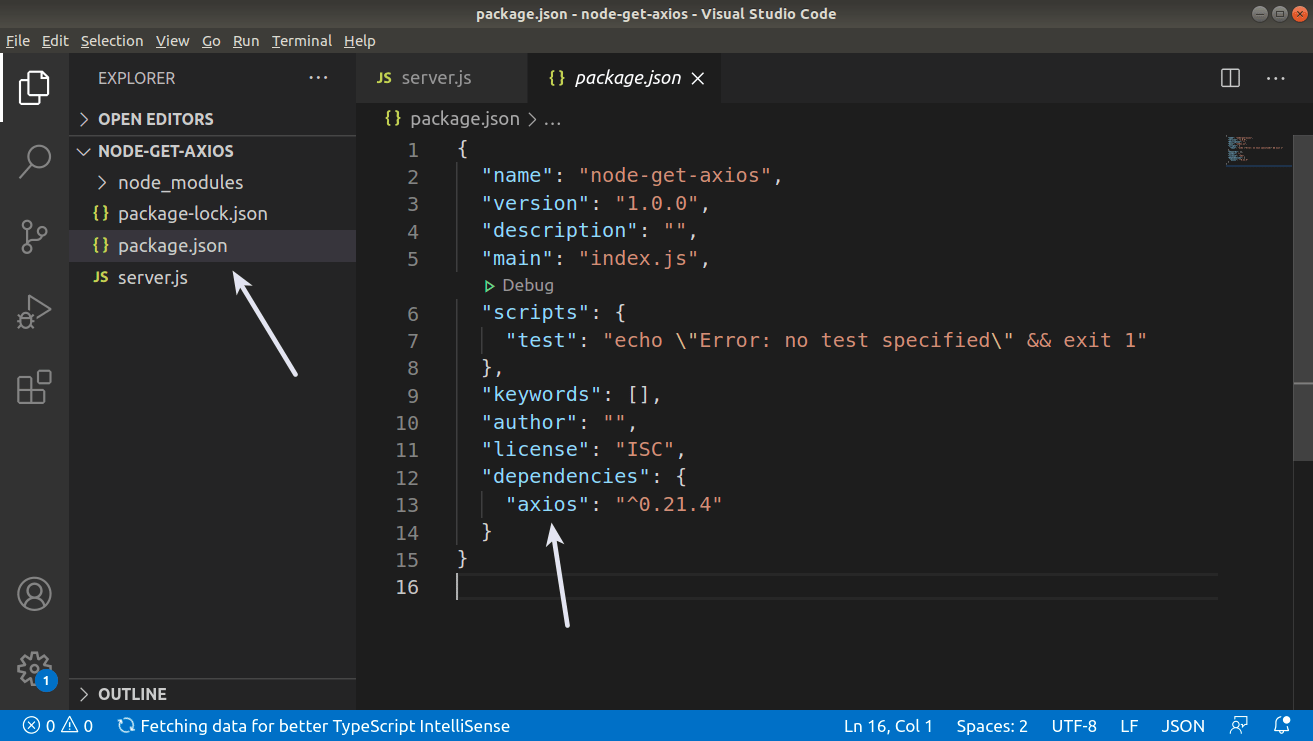Open the Run and Debug view
This screenshot has width=1313, height=741.
(34, 312)
